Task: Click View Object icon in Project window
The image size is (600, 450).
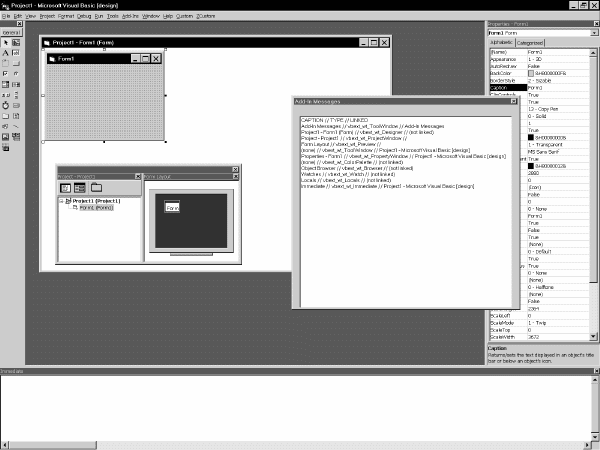Action: pyautogui.click(x=79, y=188)
